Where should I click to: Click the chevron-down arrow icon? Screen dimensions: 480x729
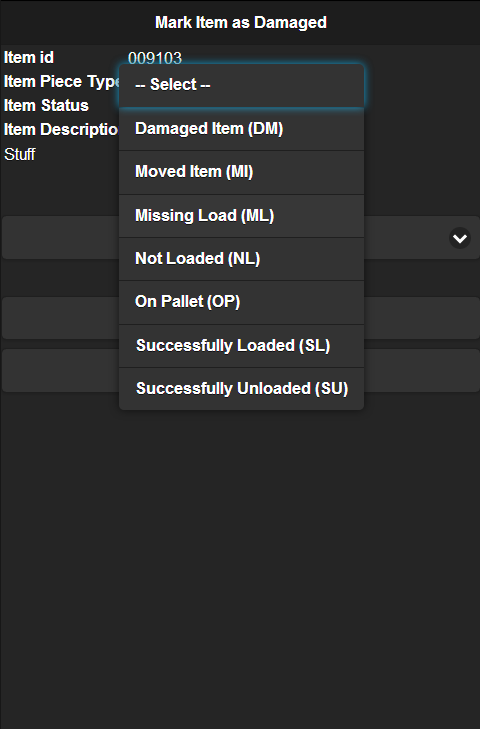(460, 239)
